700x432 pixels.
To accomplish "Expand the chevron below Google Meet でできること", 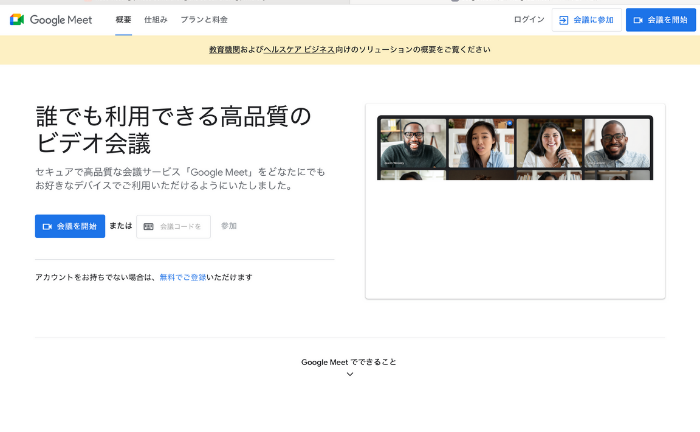I will (350, 374).
